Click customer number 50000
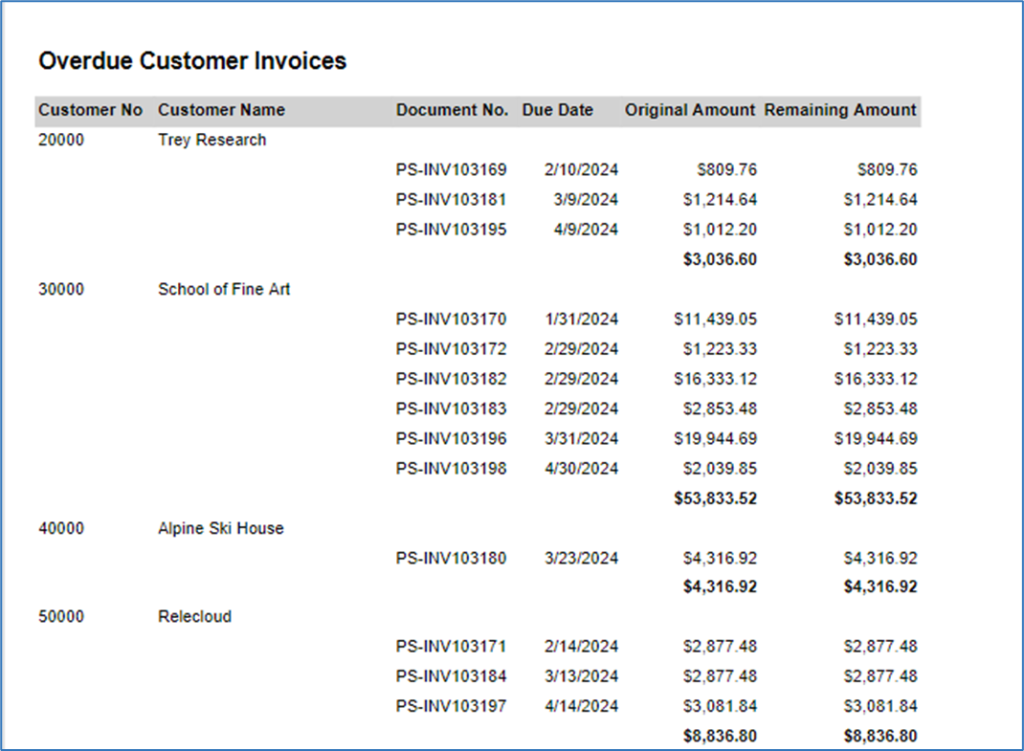Viewport: 1024px width, 751px height. (x=61, y=617)
